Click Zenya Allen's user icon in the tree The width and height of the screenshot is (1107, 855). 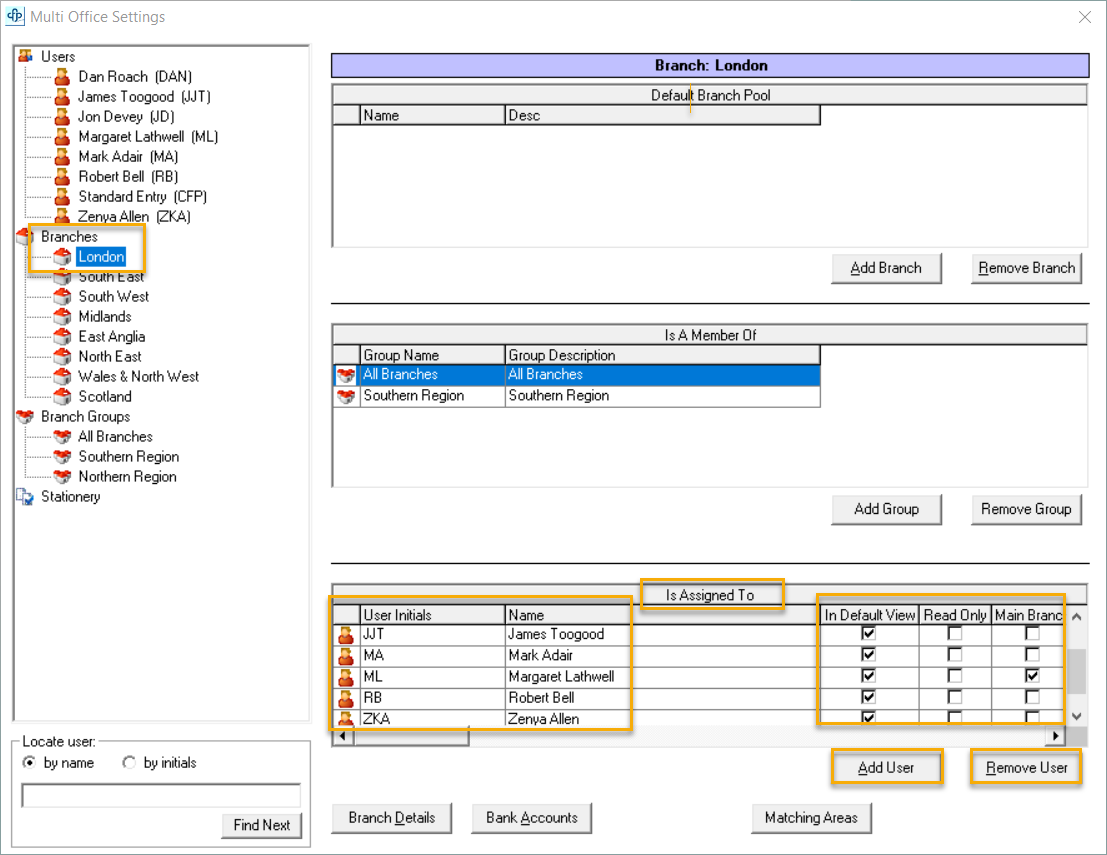(62, 216)
